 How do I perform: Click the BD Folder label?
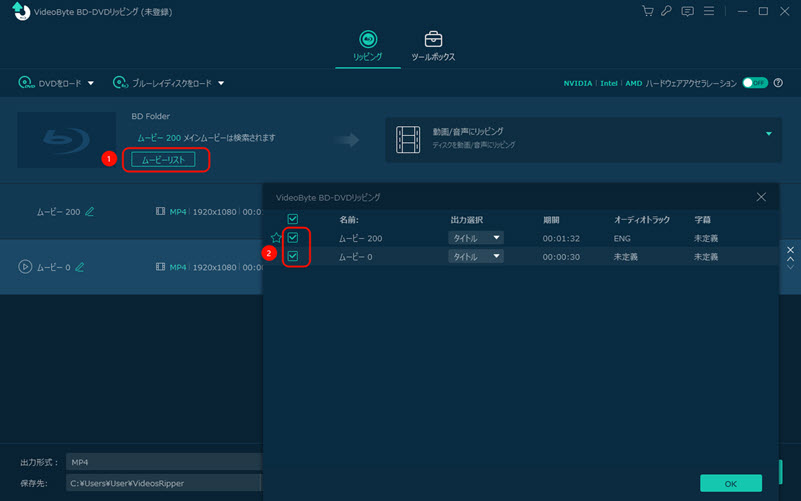click(150, 116)
